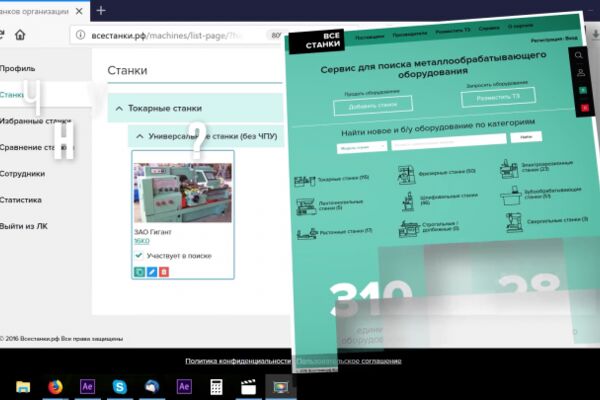Open the Политика конфиденциальности footer link
Viewport: 600px width, 400px height.
(x=238, y=361)
